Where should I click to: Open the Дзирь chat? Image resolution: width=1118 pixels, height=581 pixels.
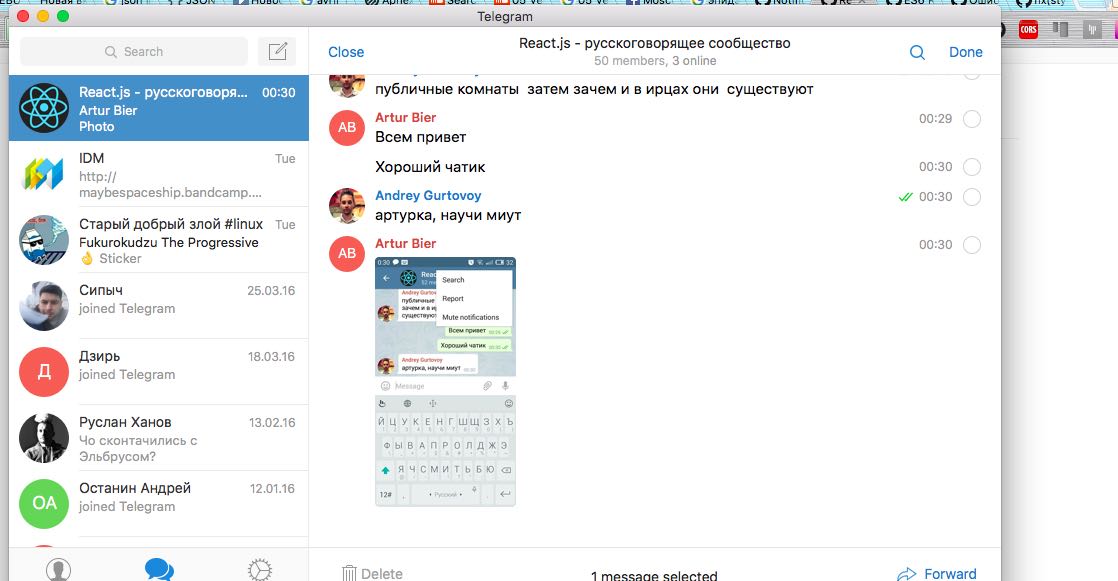click(x=159, y=372)
